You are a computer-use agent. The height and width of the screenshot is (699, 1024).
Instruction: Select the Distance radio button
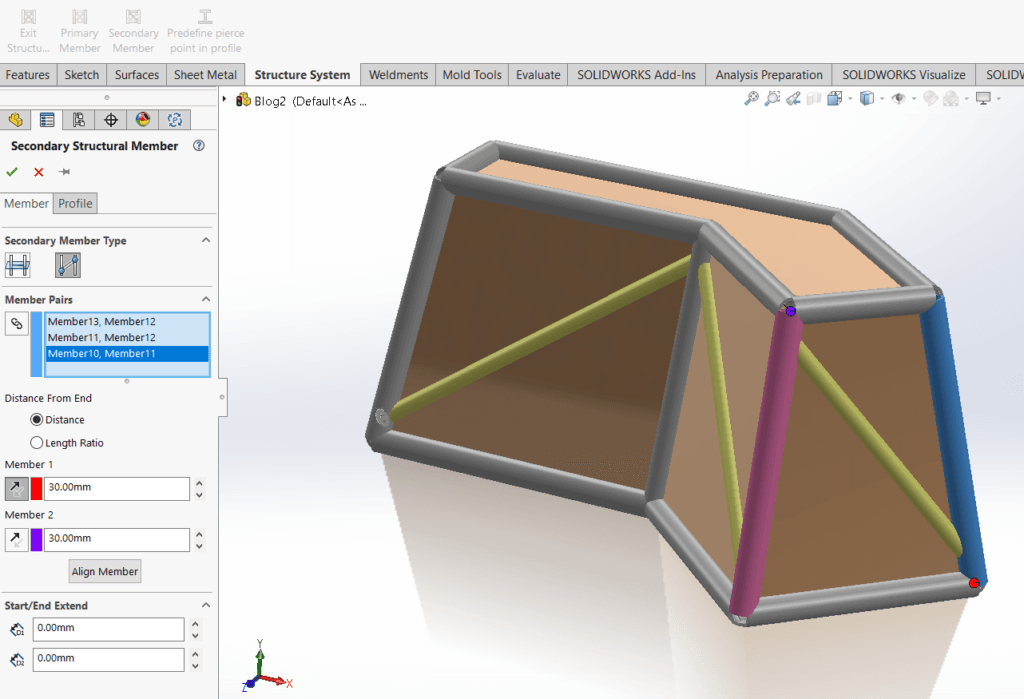[37, 420]
